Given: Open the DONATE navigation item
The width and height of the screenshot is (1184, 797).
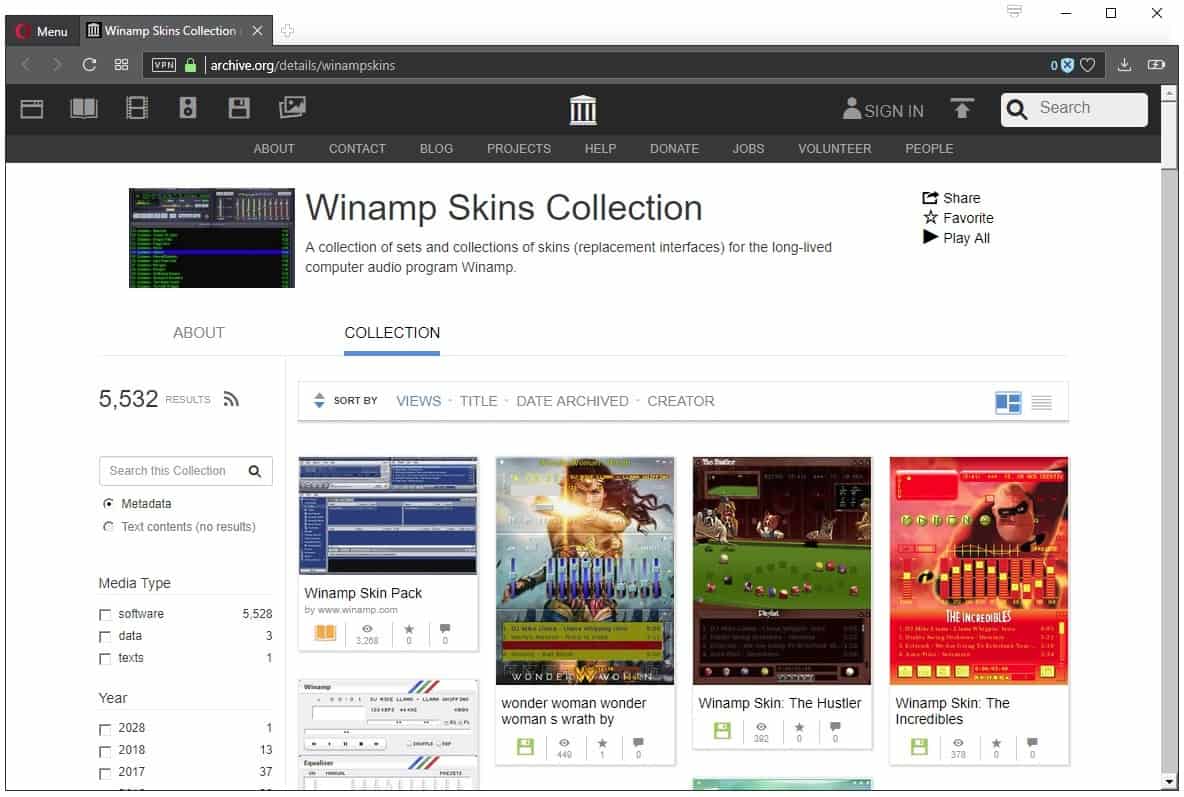Looking at the screenshot, I should 674,148.
